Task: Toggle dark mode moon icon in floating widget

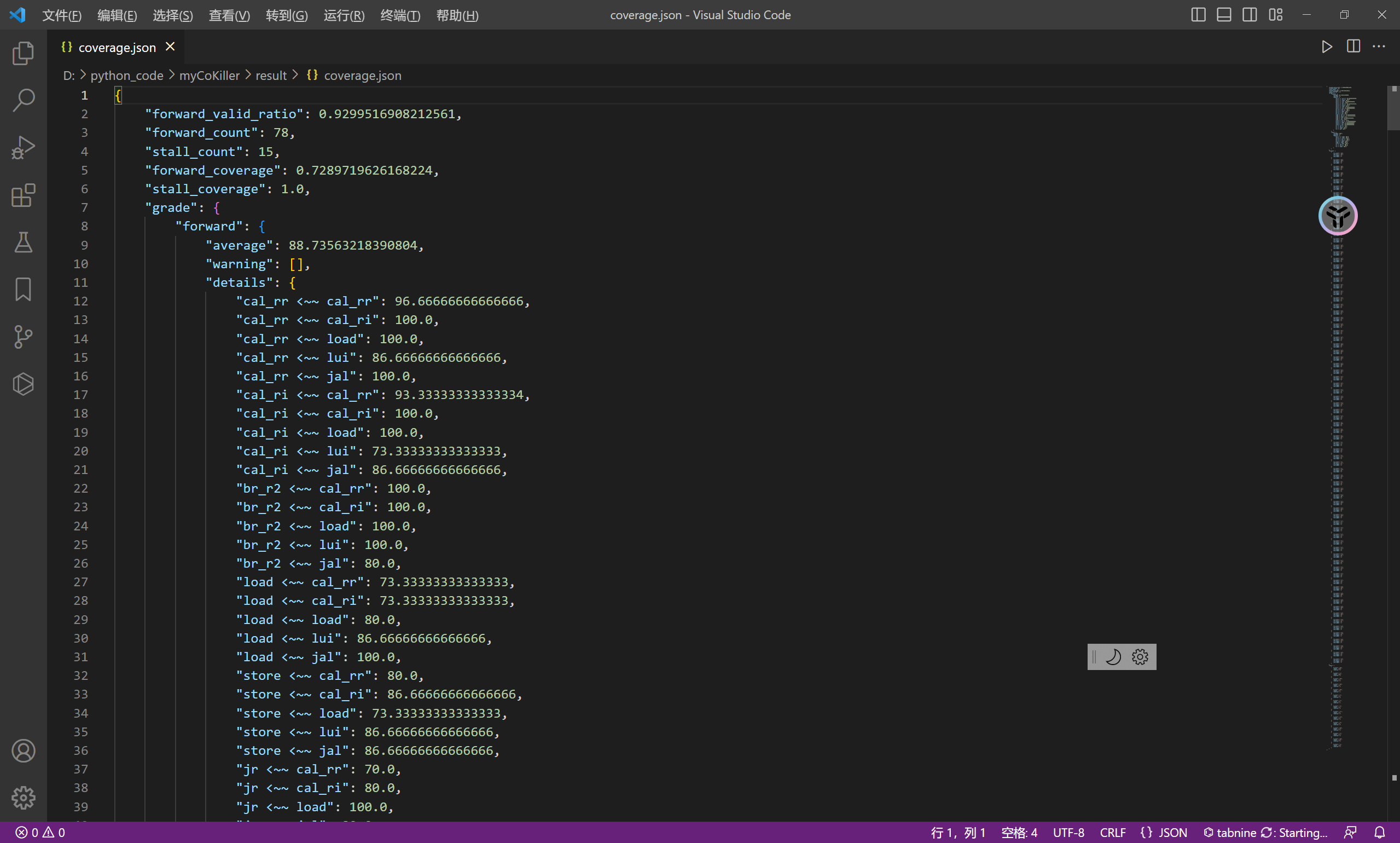Action: (x=1113, y=657)
